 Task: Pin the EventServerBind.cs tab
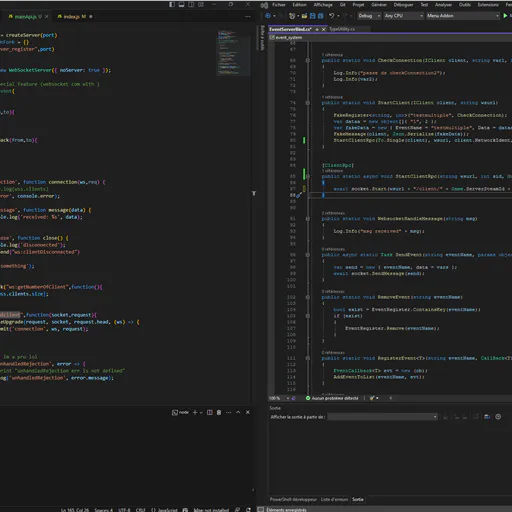tap(317, 29)
